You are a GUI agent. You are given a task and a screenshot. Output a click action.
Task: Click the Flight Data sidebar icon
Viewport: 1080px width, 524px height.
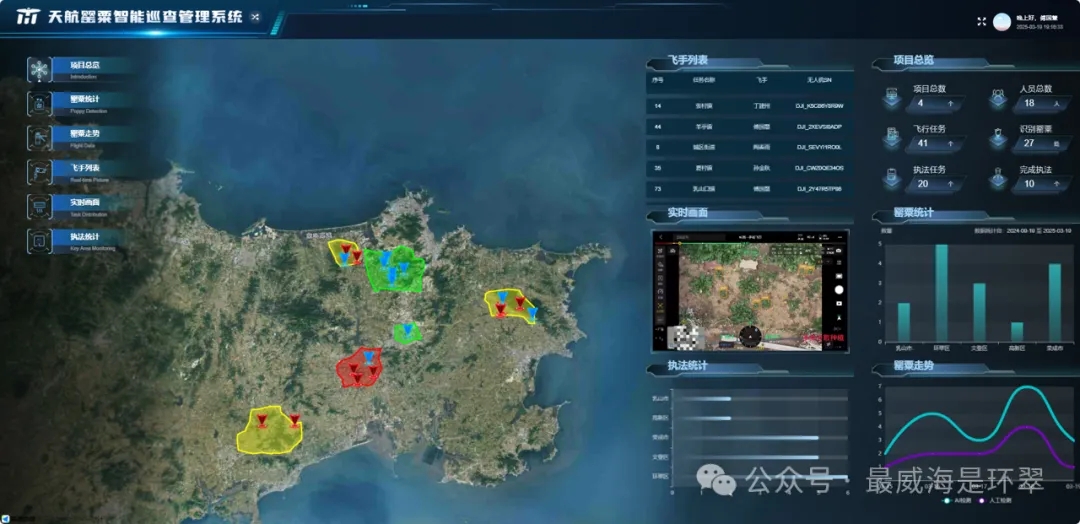pyautogui.click(x=39, y=138)
